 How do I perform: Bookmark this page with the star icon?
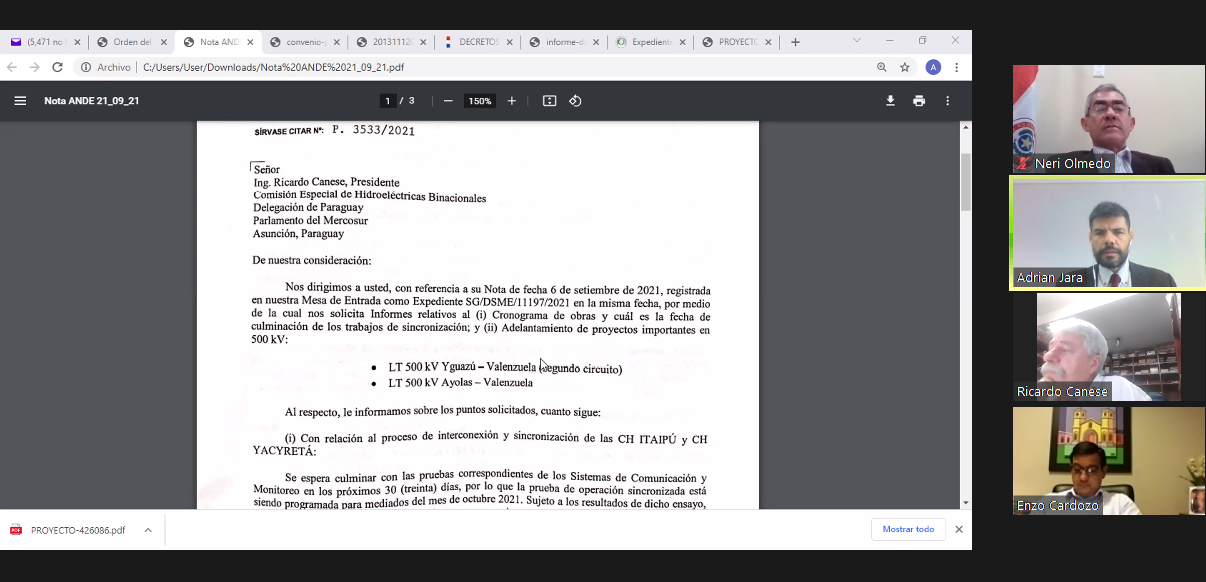tap(905, 67)
